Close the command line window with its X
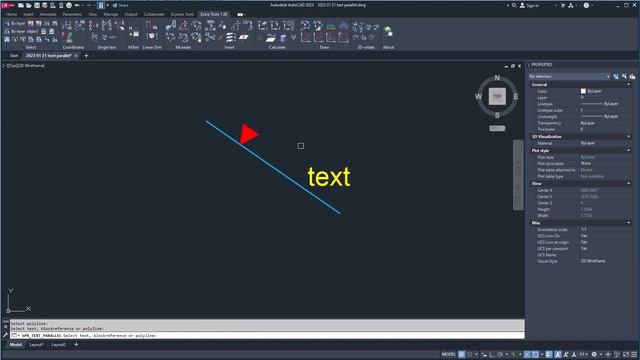The width and height of the screenshot is (640, 360). [5, 327]
